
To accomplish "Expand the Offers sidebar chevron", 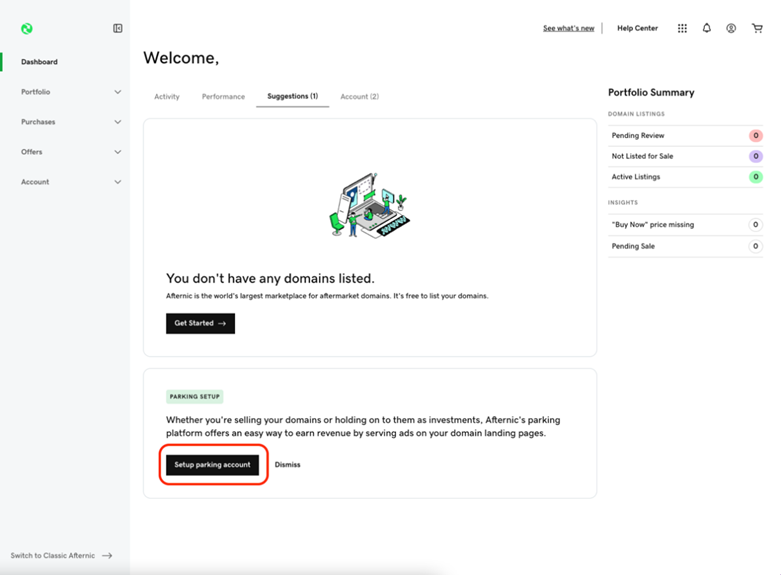I will point(118,152).
